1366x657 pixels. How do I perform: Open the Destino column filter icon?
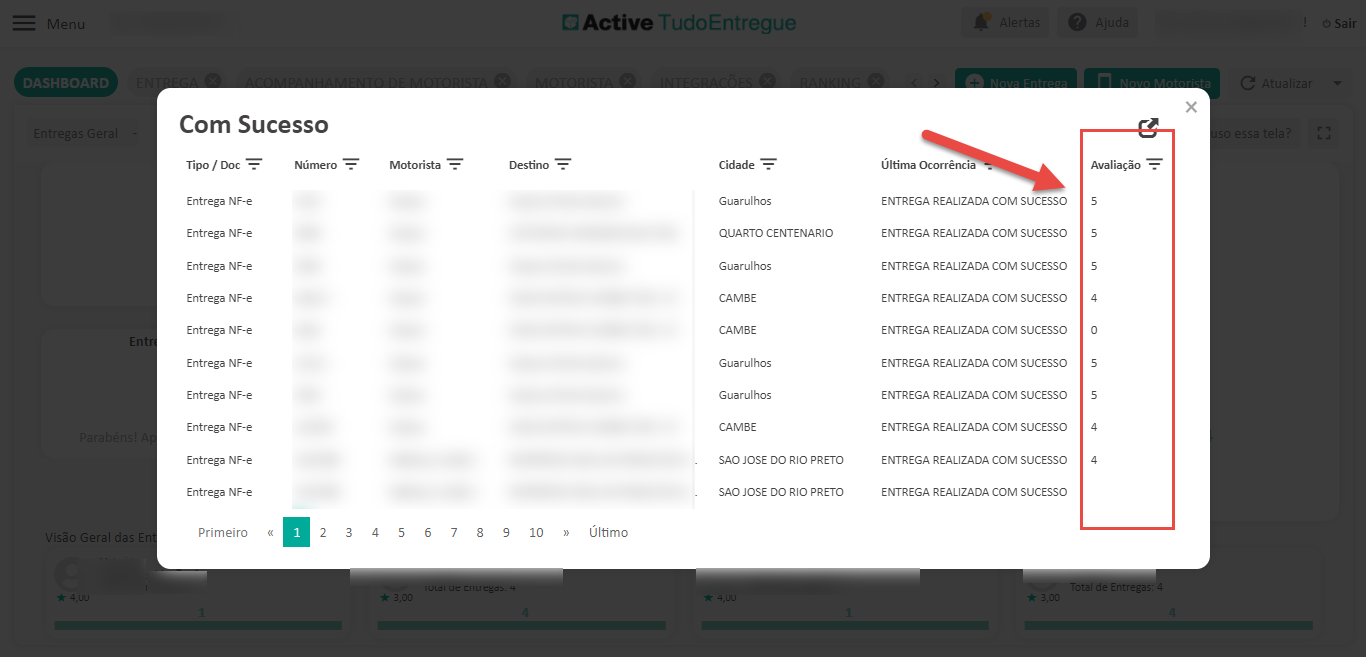[563, 164]
